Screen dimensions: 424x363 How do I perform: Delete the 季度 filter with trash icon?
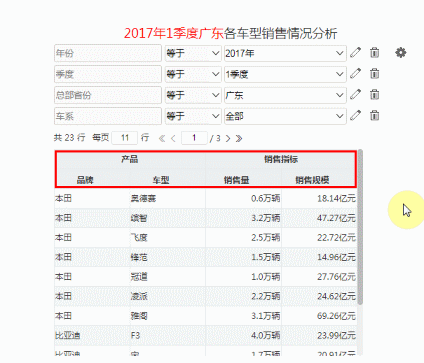point(374,74)
